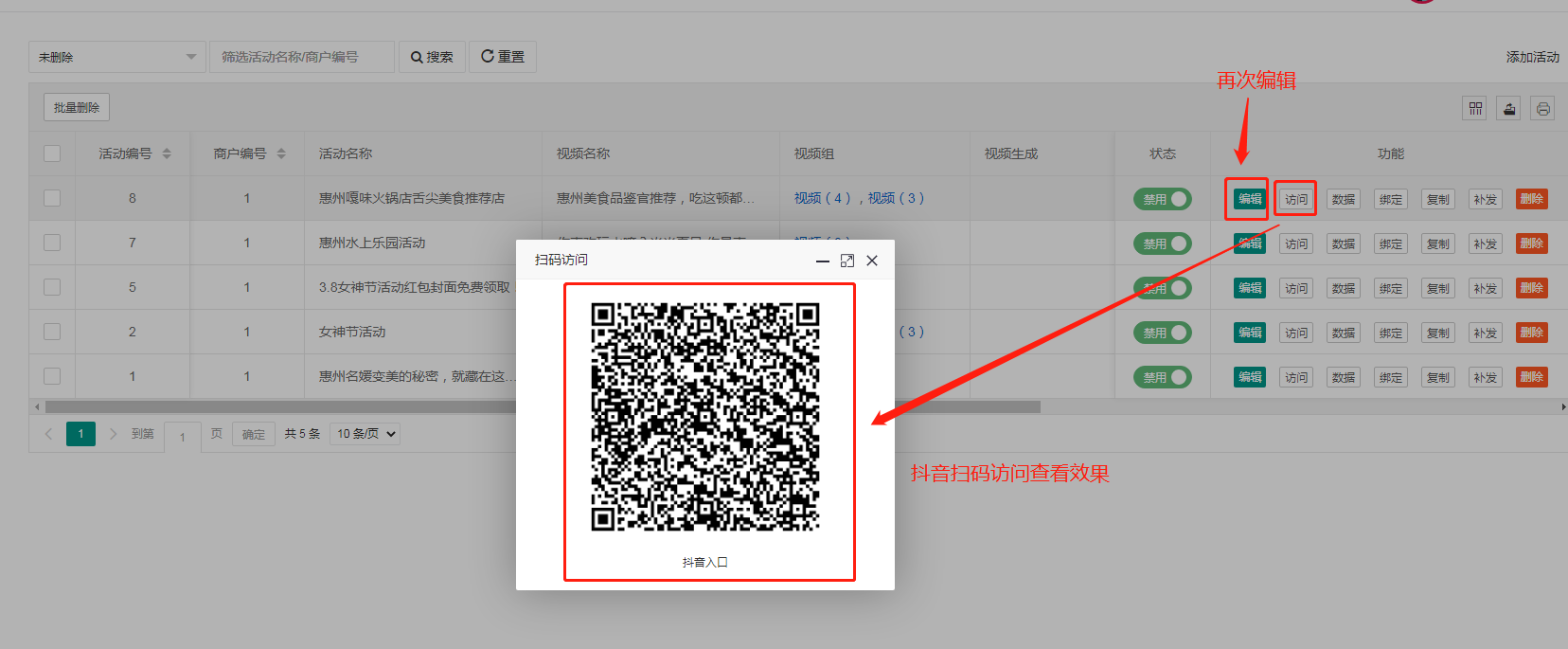Click 补发 for activity 2
The width and height of the screenshot is (1568, 649).
[x=1486, y=333]
